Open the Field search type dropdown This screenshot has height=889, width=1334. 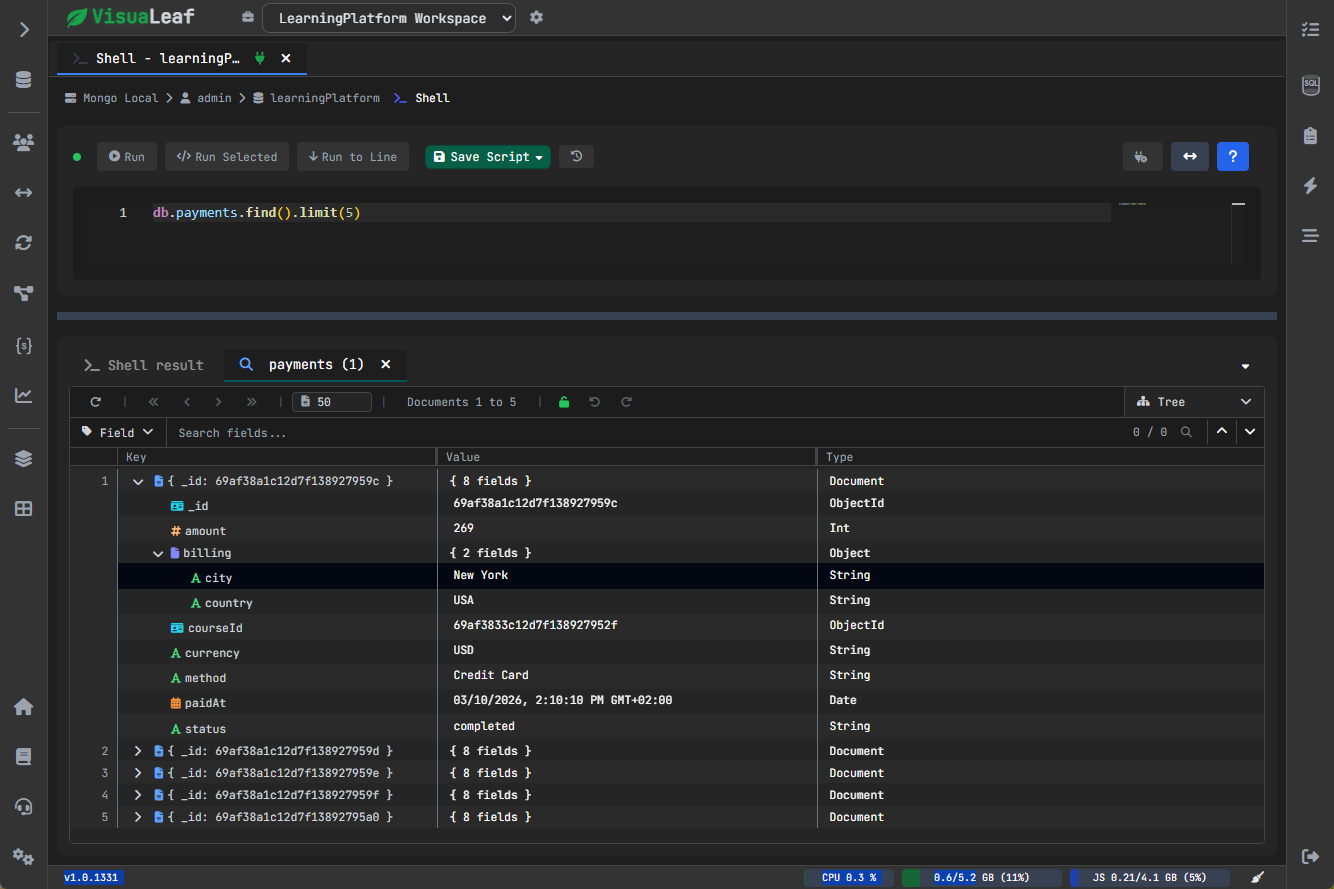tap(118, 433)
